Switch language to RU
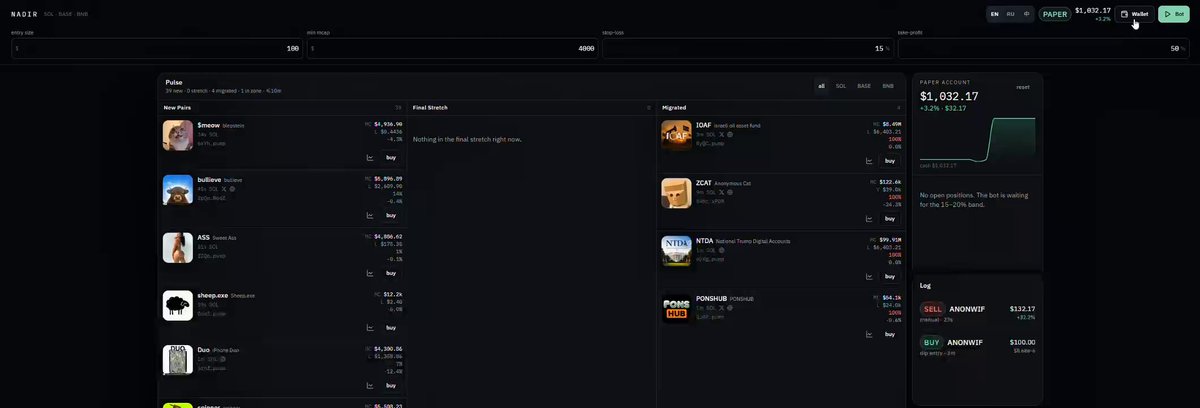Screen dimensions: 1200x408 [x=1011, y=14]
